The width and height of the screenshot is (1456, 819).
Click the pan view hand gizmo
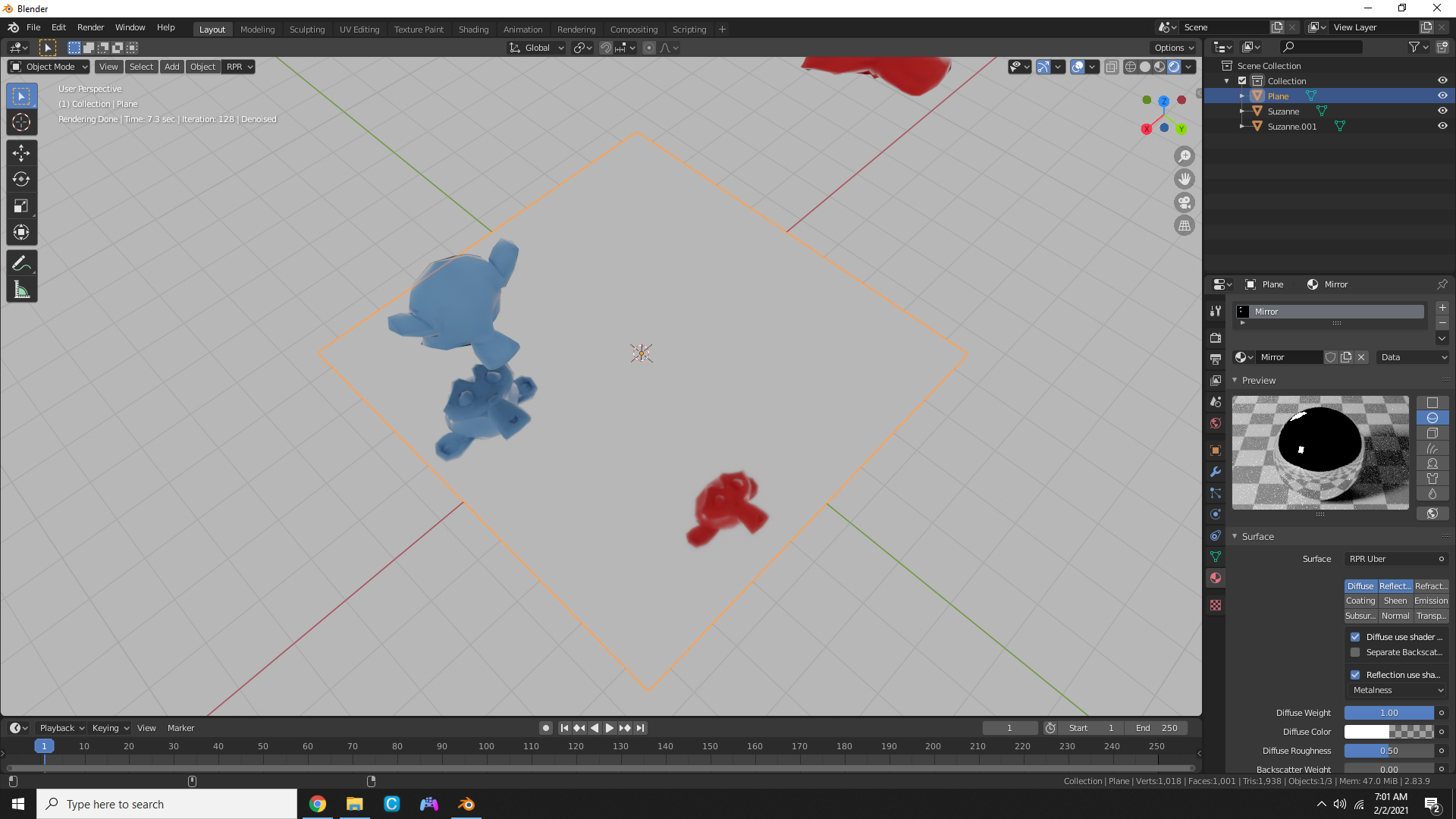tap(1184, 179)
